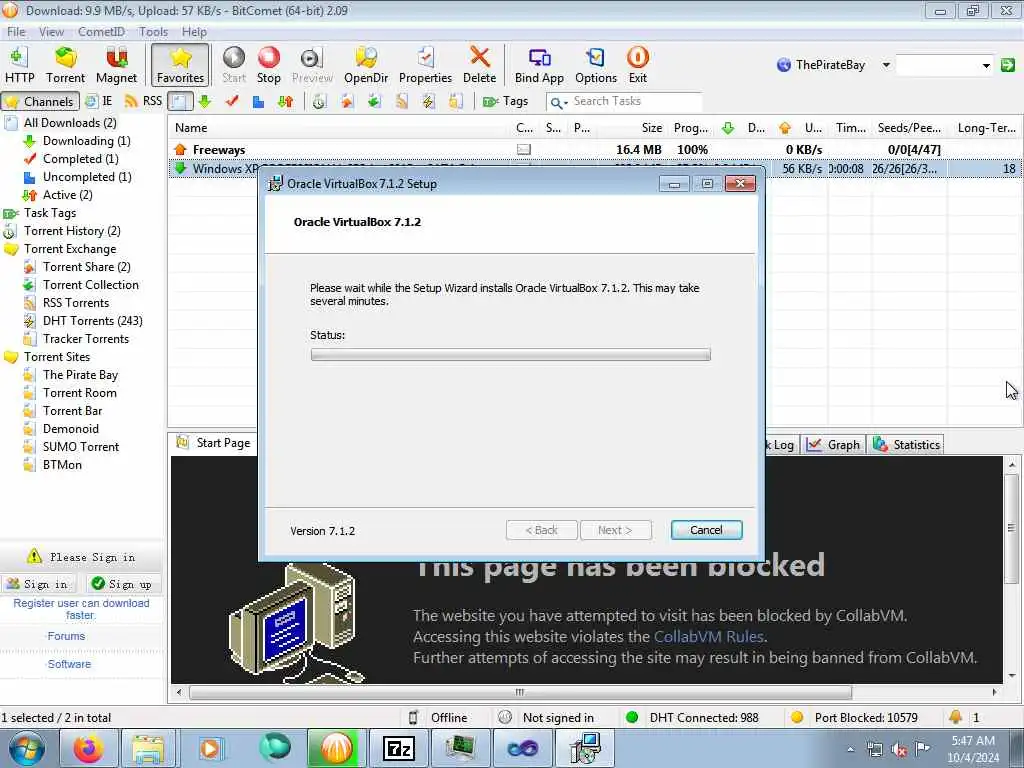Click the Torrent History clock icon
1024x768 pixels.
pos(319,101)
